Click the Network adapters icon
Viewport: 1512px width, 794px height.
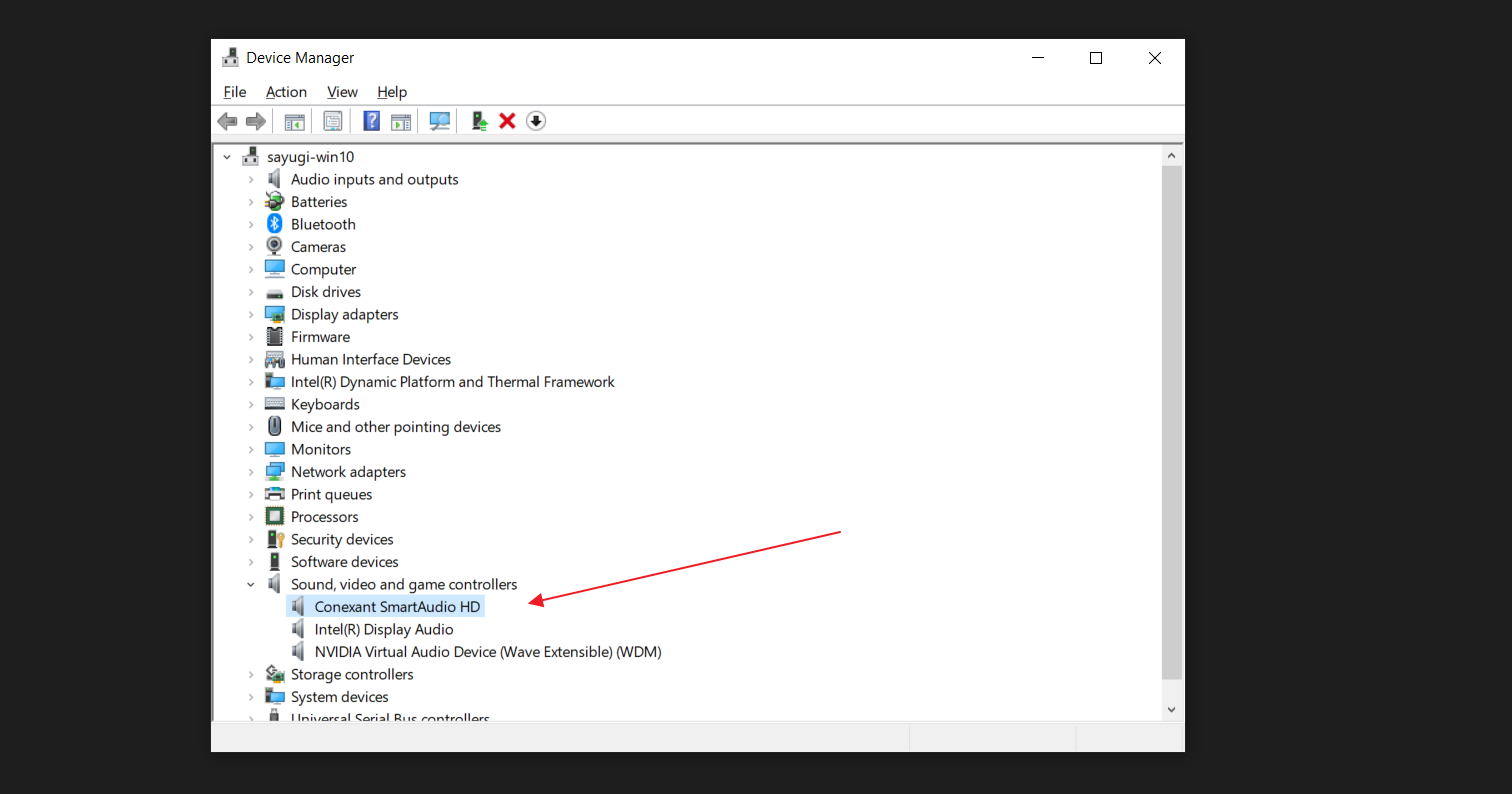click(x=274, y=472)
